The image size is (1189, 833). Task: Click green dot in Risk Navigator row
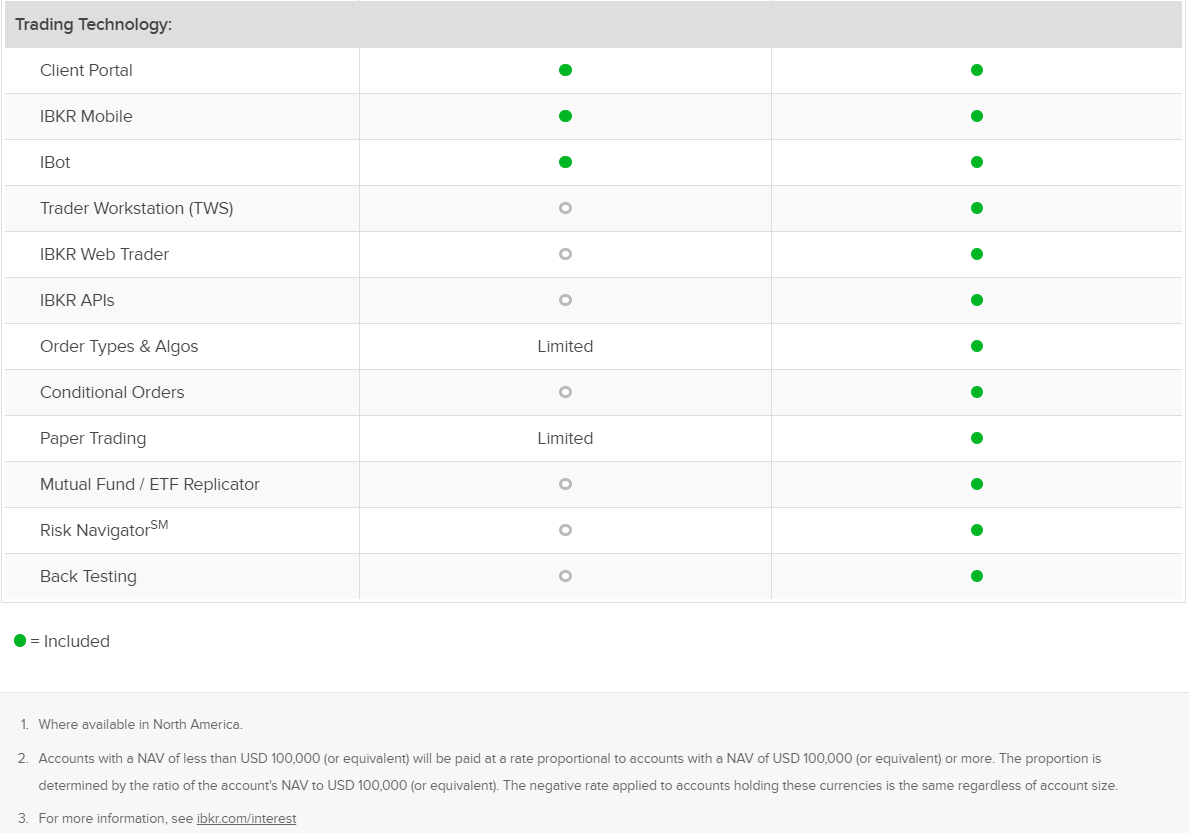point(977,530)
